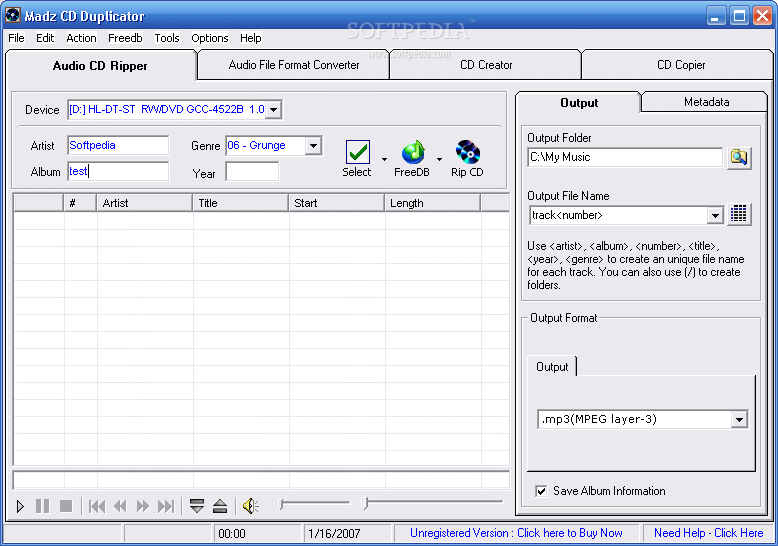This screenshot has height=546, width=778.
Task: Skip to next track
Action: [x=166, y=506]
